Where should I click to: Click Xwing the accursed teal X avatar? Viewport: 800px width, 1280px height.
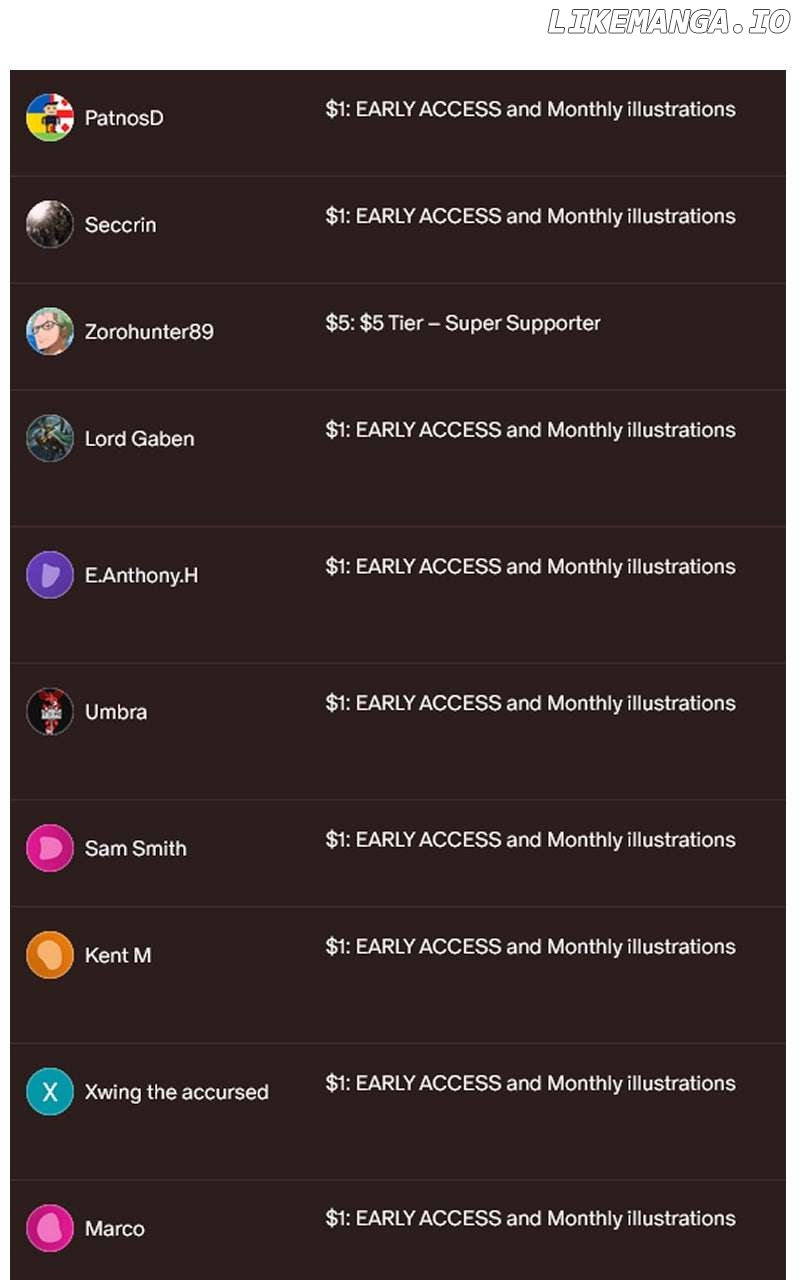coord(50,1092)
